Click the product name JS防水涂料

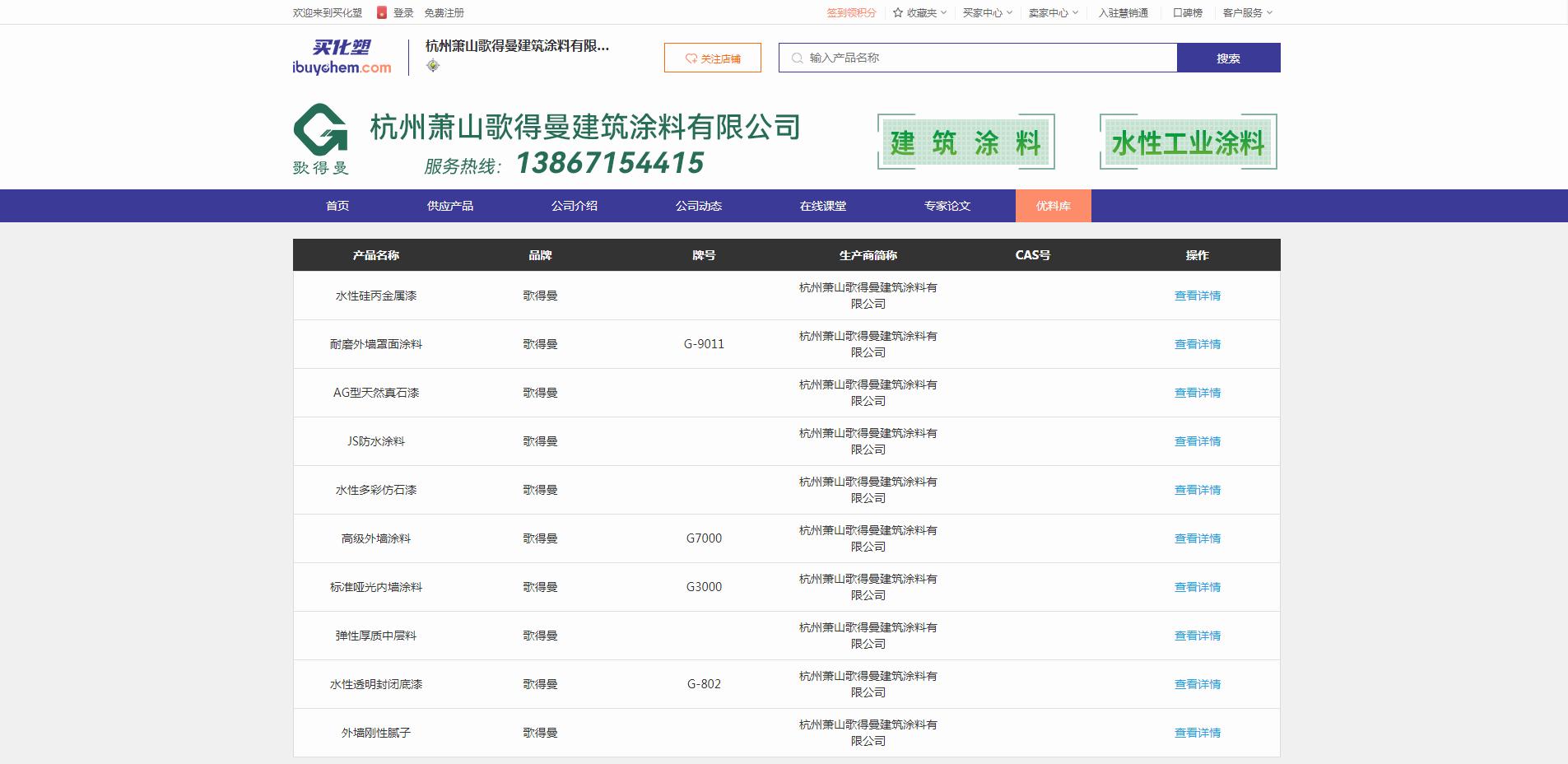(376, 441)
